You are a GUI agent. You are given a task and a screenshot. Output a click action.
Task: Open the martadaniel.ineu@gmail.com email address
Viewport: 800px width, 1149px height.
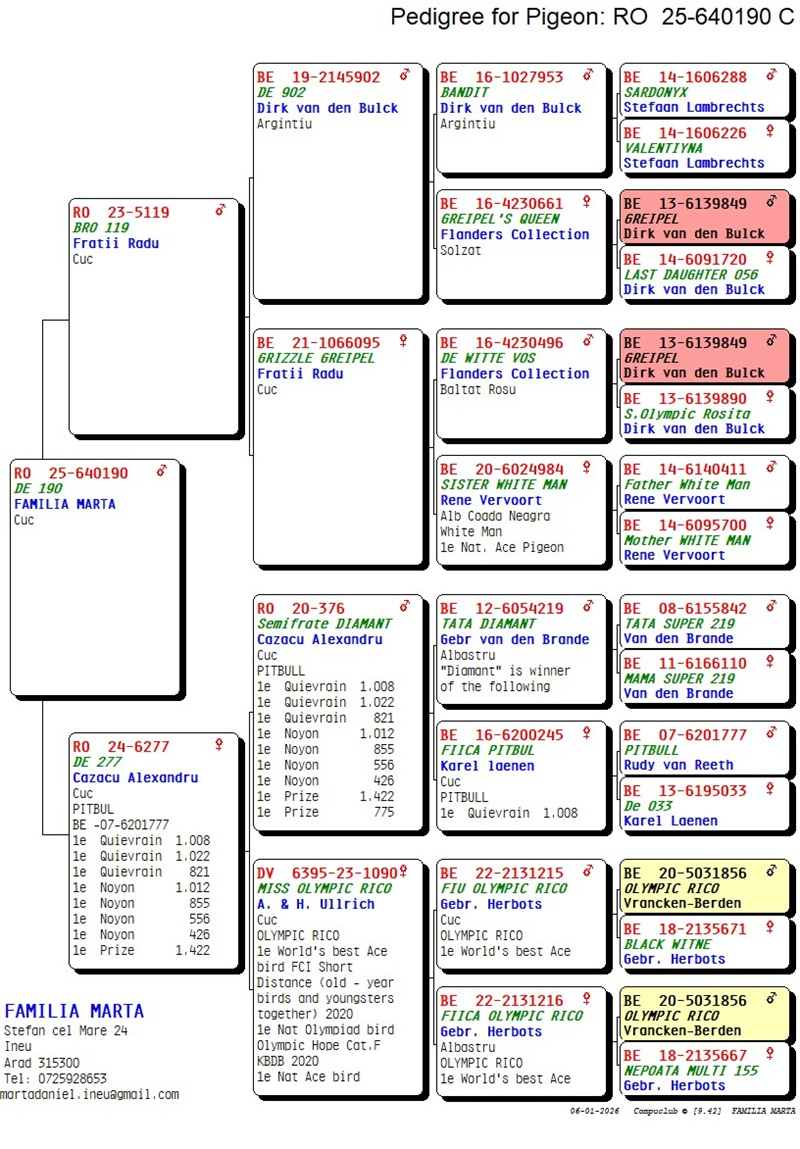[90, 1094]
